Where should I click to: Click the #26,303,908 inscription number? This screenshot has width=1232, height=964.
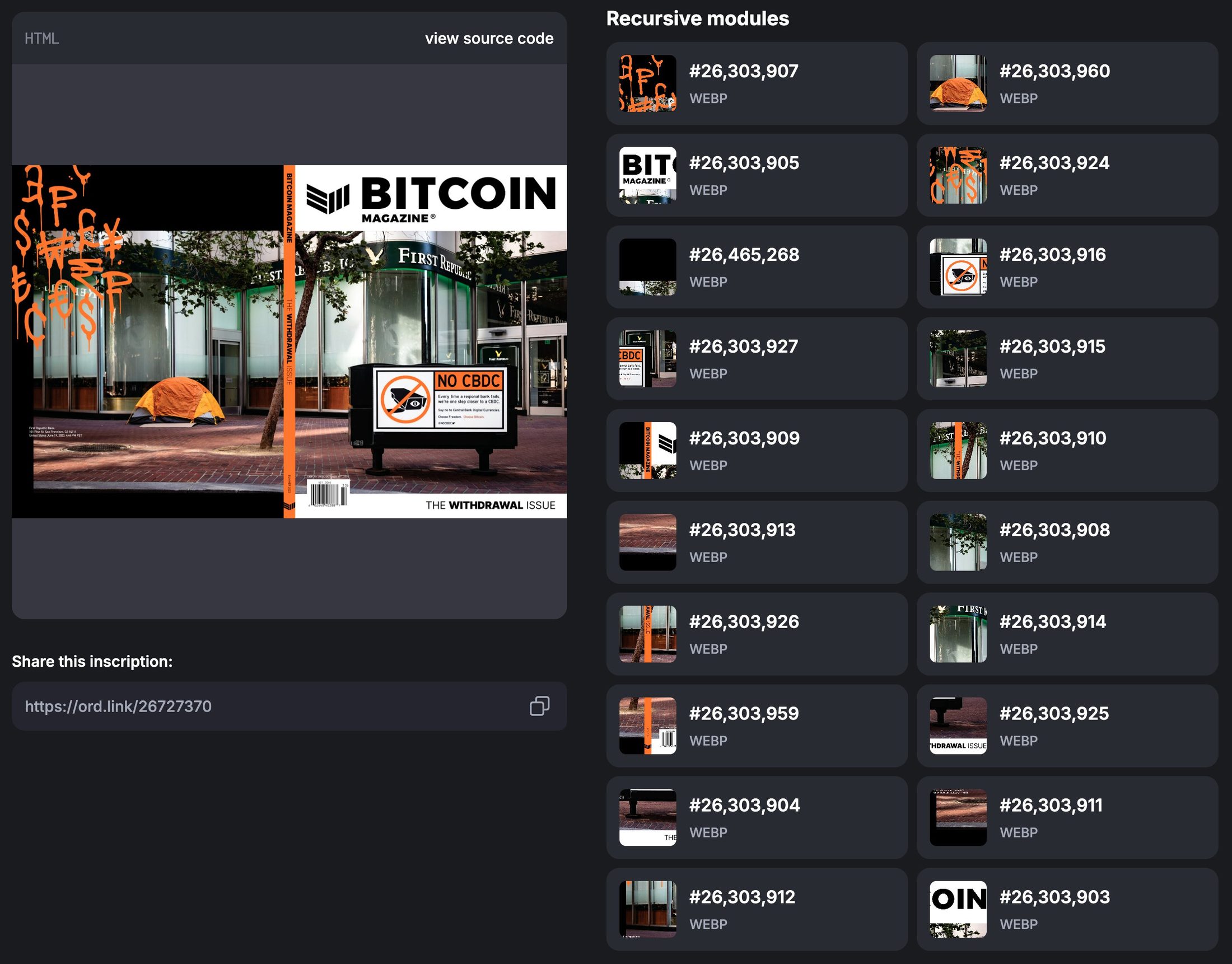(1054, 530)
